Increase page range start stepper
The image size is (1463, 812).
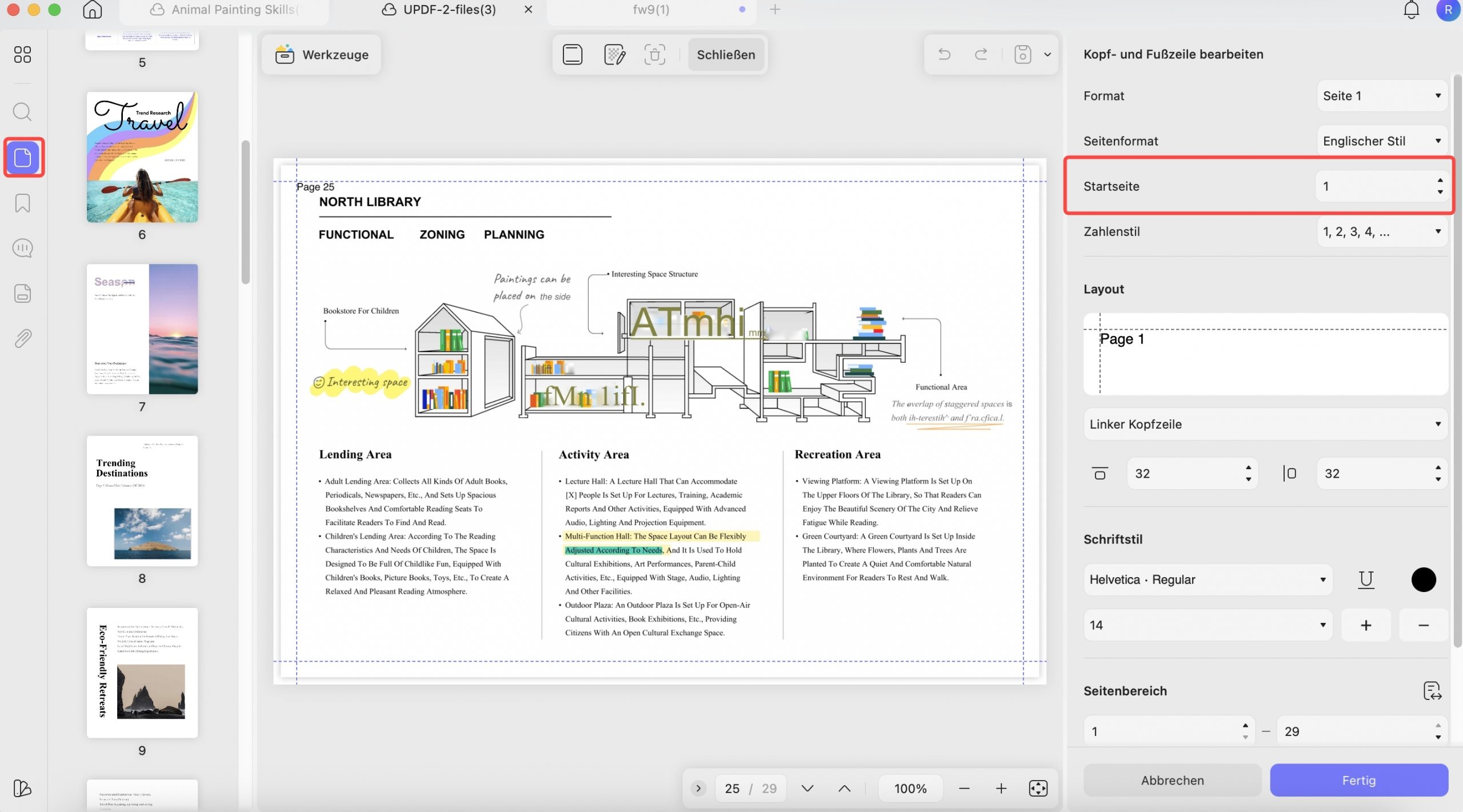(1245, 726)
